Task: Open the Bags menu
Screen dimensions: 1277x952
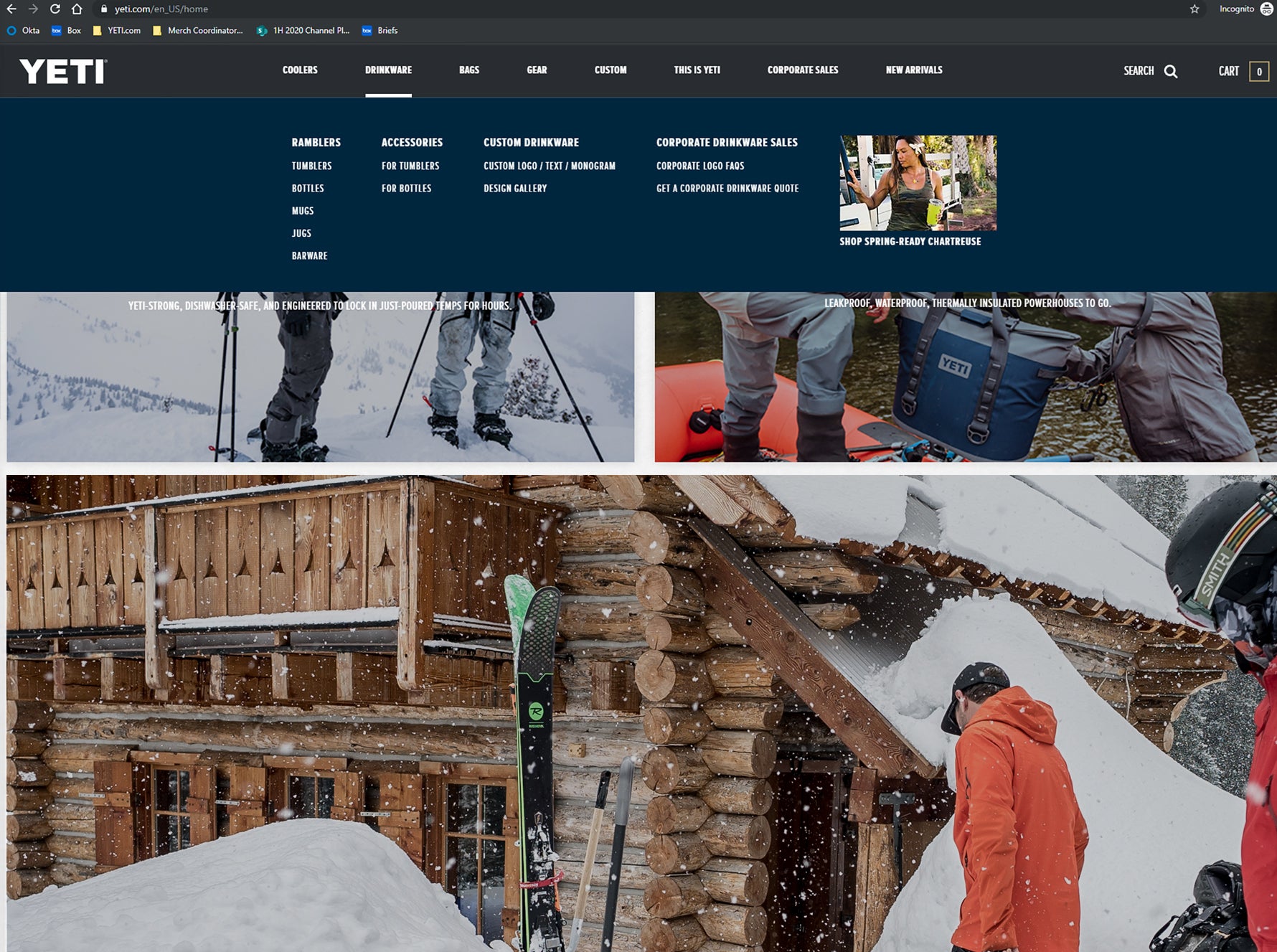Action: click(469, 70)
